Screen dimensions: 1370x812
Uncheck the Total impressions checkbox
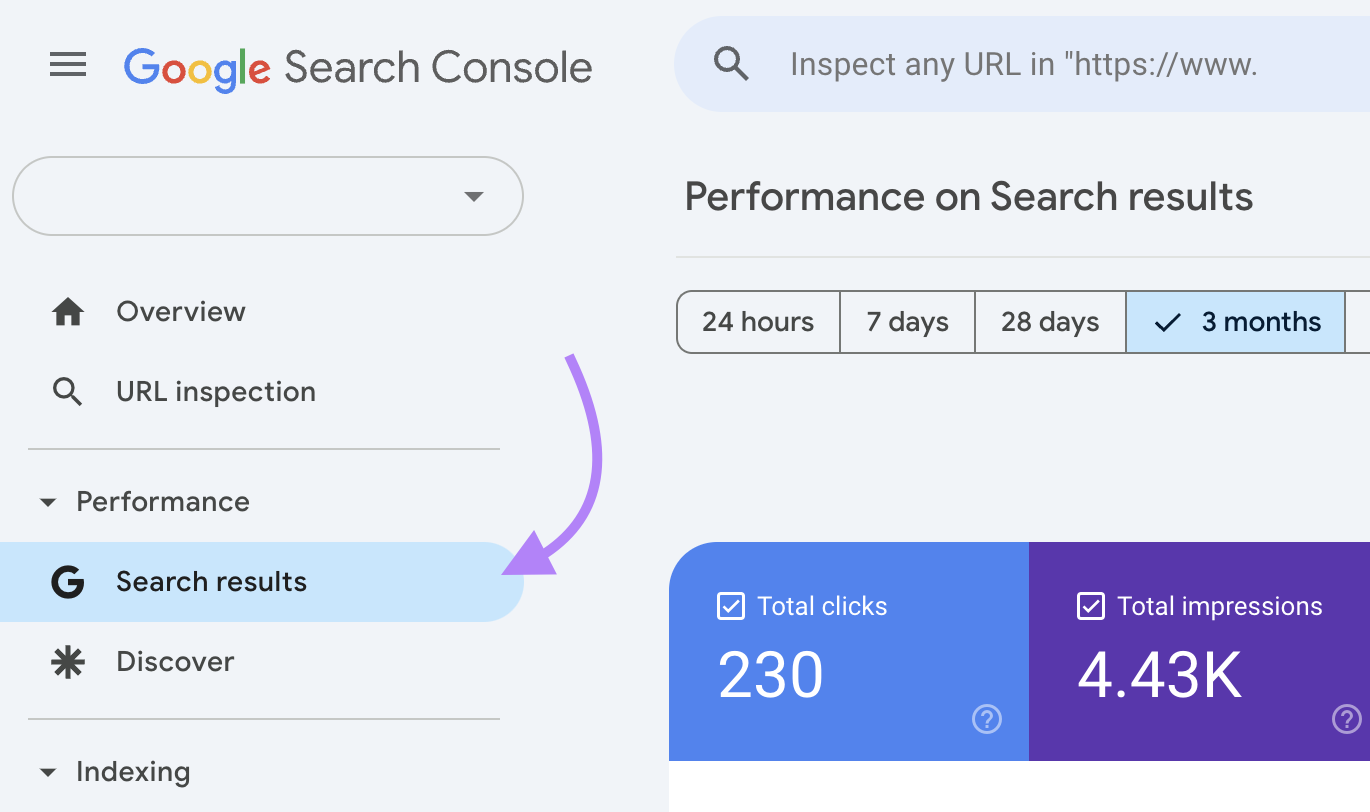pyautogui.click(x=1090, y=606)
